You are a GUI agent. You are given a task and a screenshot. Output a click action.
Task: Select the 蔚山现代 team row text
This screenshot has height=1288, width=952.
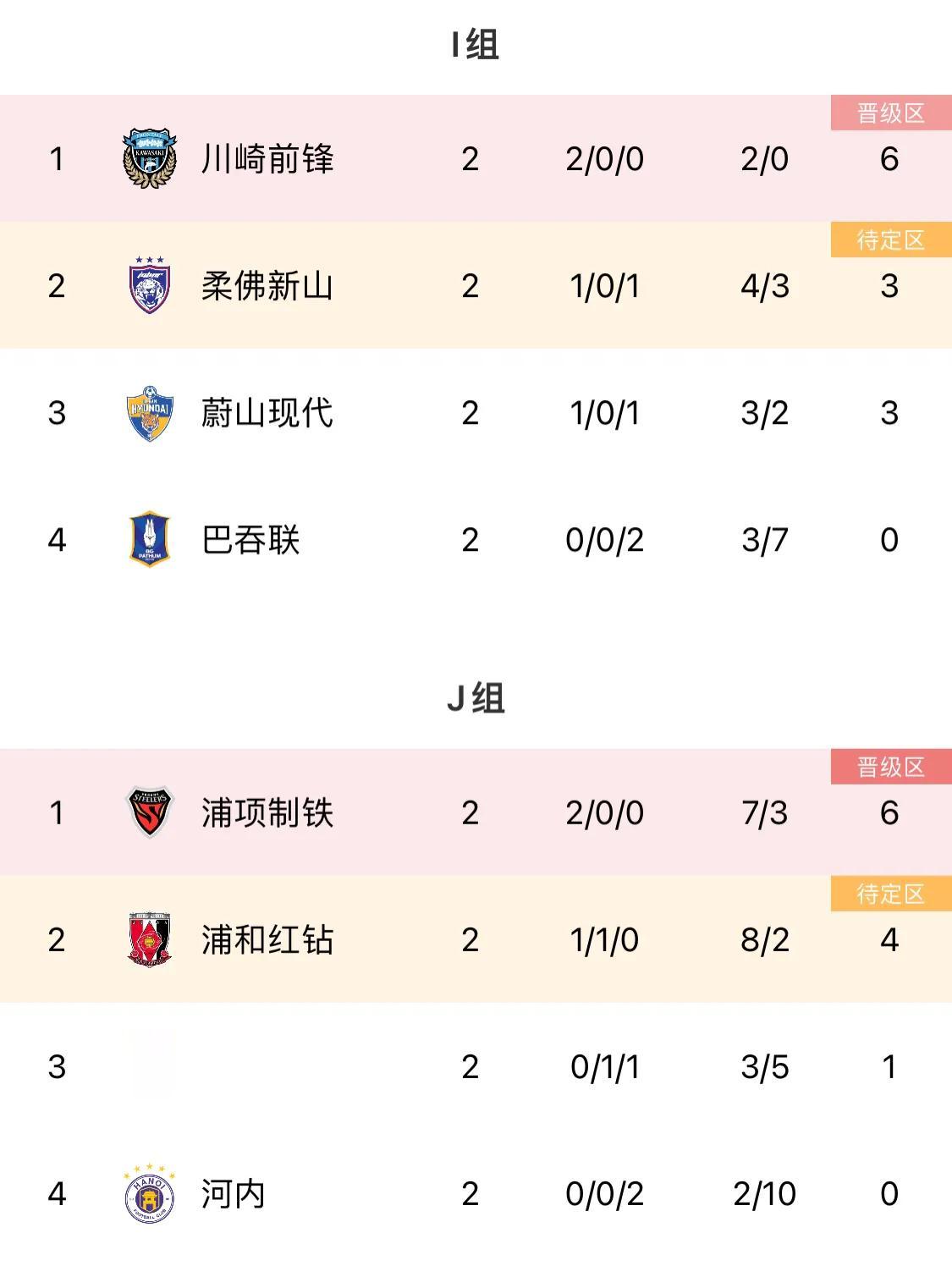click(267, 413)
